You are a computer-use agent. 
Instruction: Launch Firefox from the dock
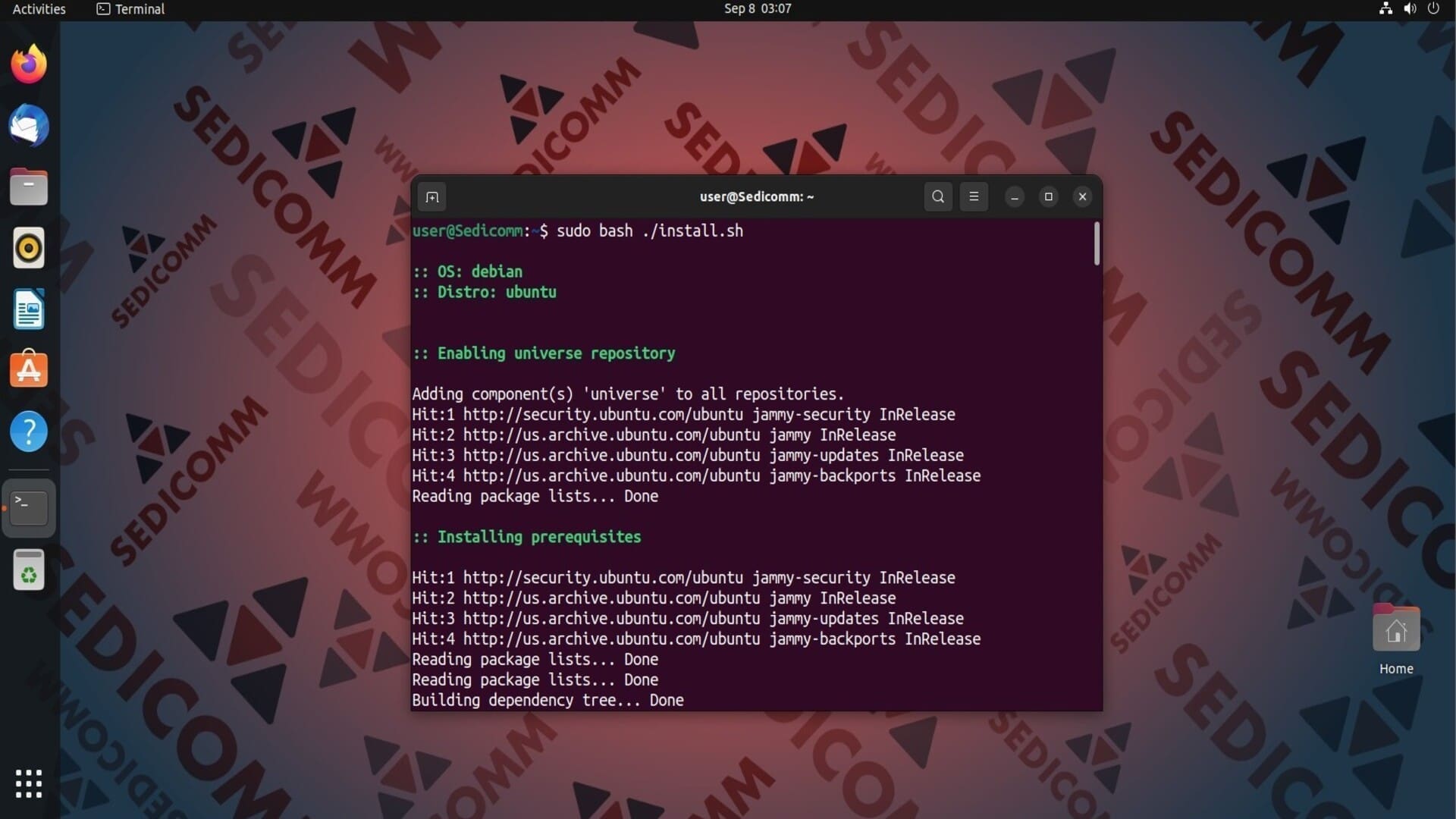pos(29,64)
